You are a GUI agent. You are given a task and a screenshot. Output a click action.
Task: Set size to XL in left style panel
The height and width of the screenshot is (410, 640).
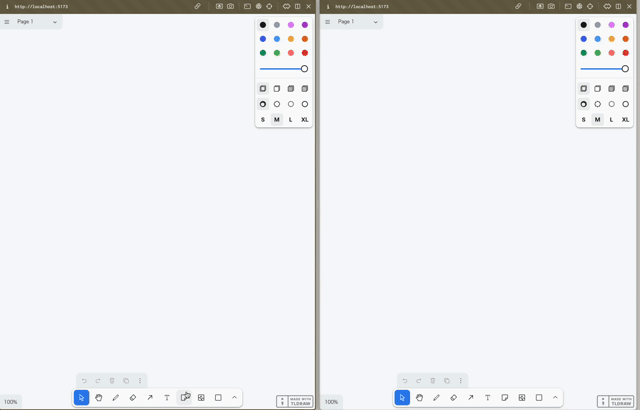click(x=305, y=119)
